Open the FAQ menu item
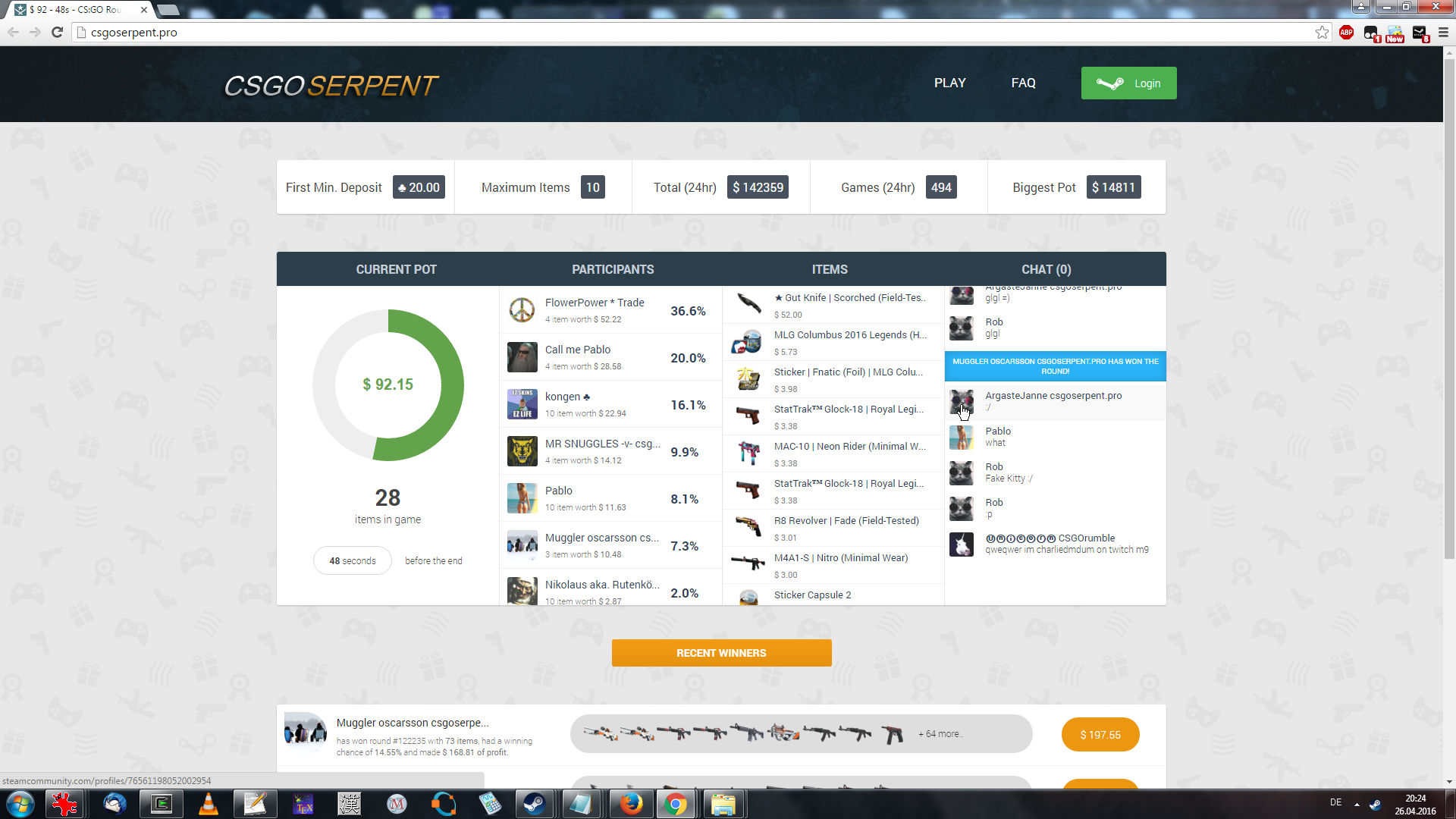 (1023, 83)
